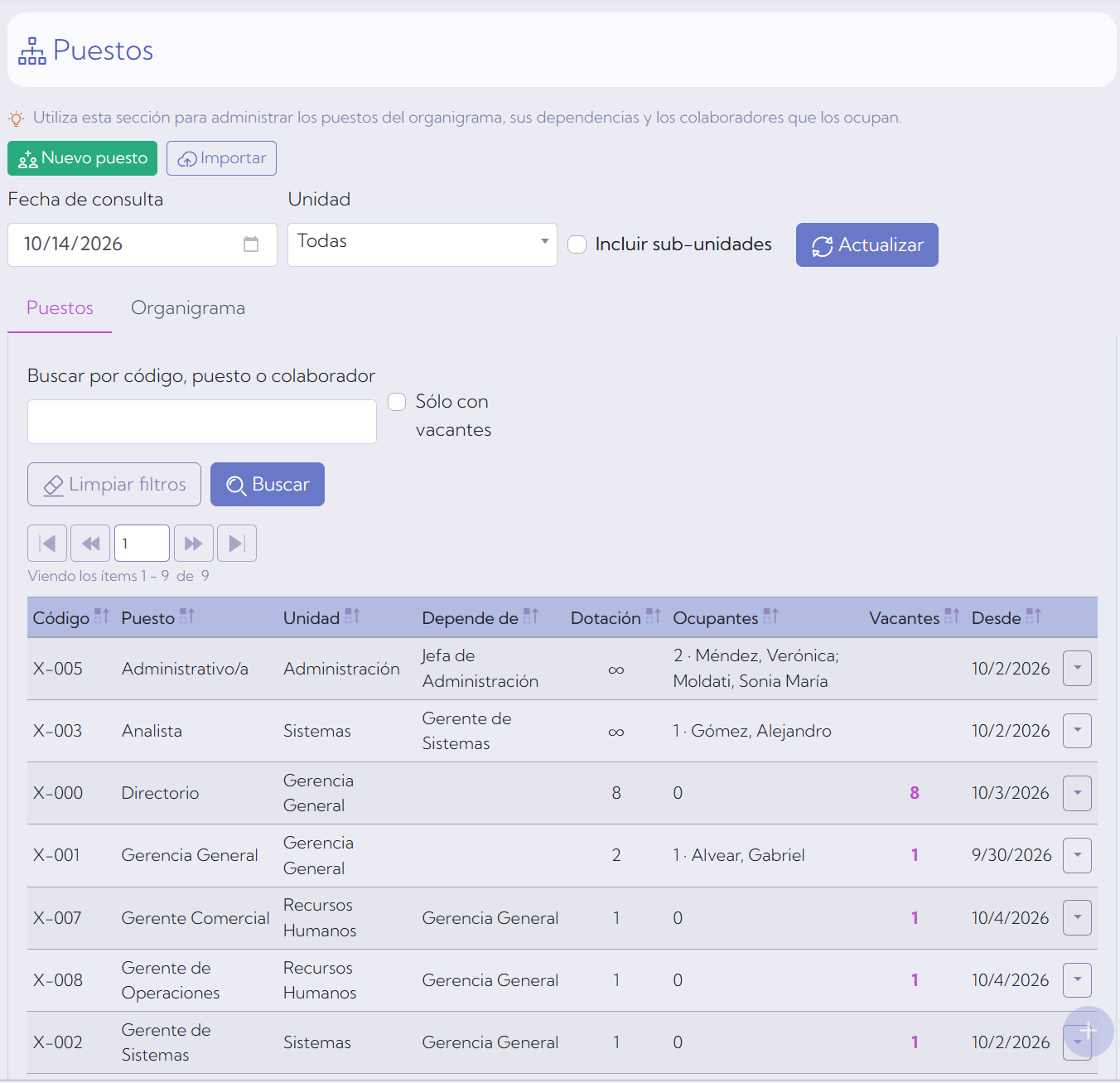Jump to last page of results

[x=237, y=544]
